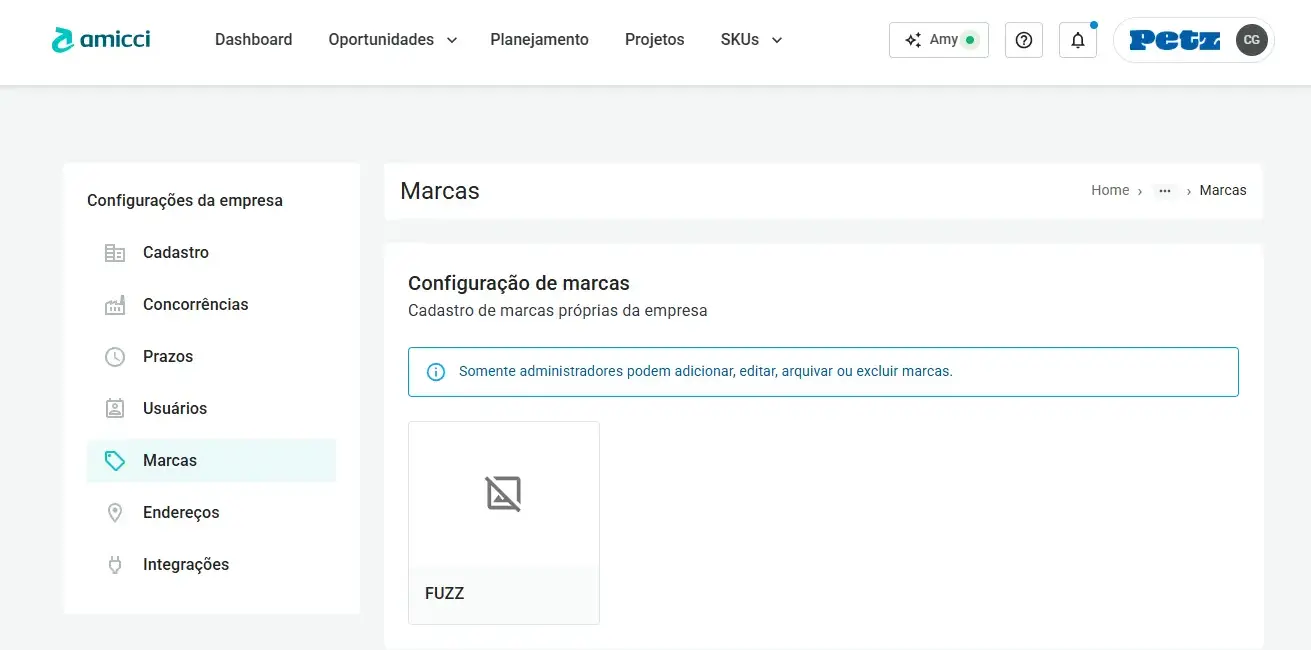The width and height of the screenshot is (1311, 650).
Task: Open the help question mark icon
Action: (x=1023, y=40)
